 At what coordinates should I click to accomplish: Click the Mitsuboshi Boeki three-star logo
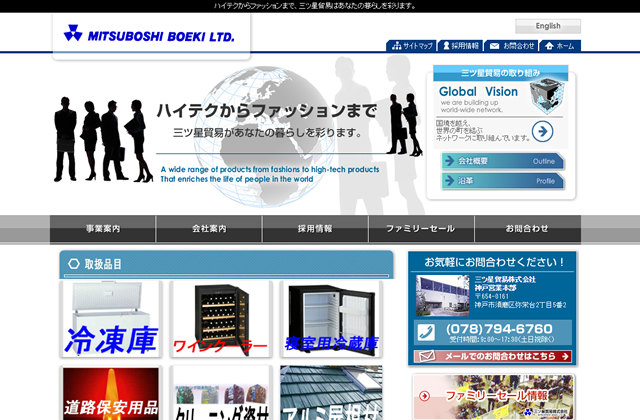pos(73,33)
